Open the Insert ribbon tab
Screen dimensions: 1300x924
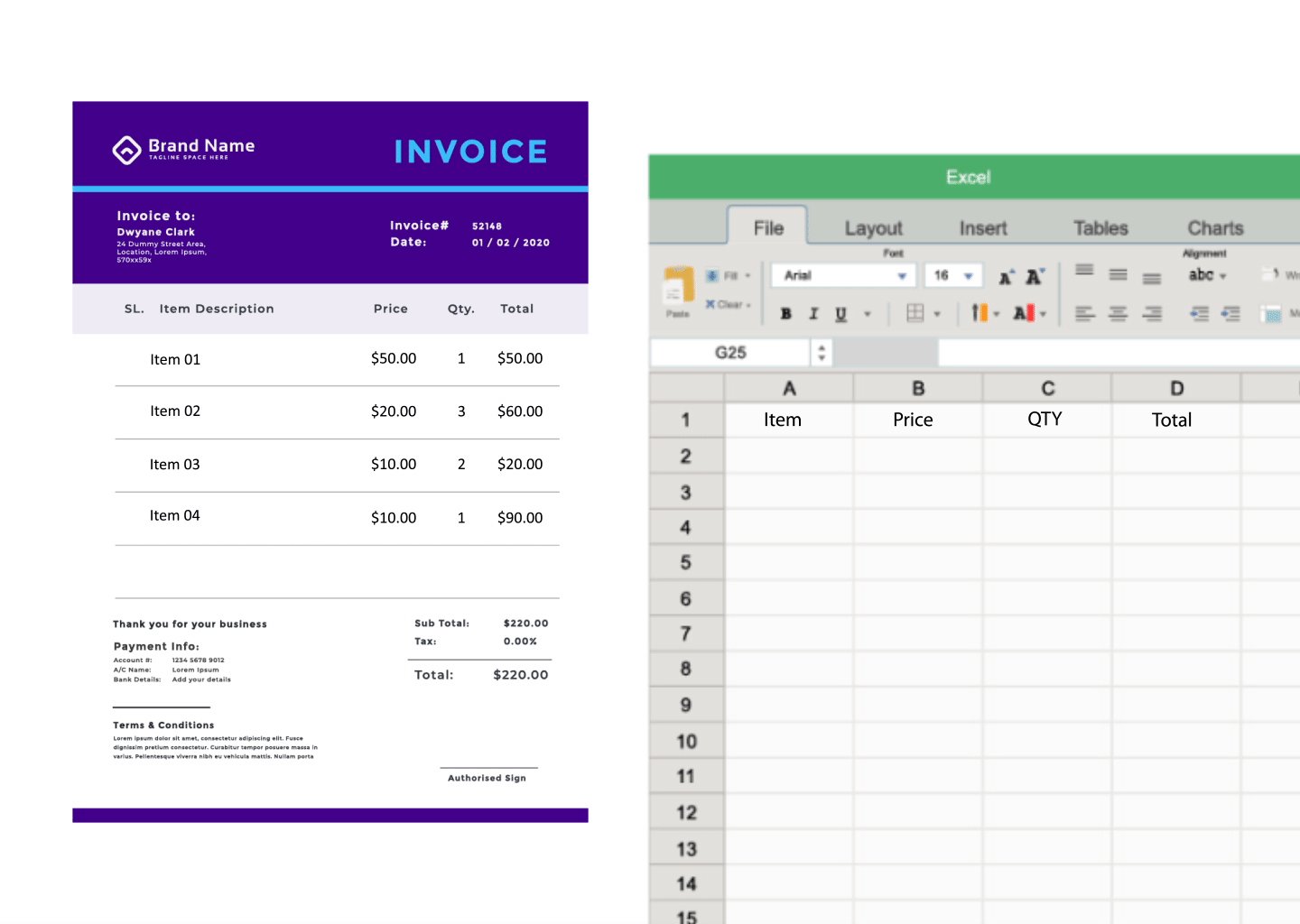pyautogui.click(x=982, y=228)
